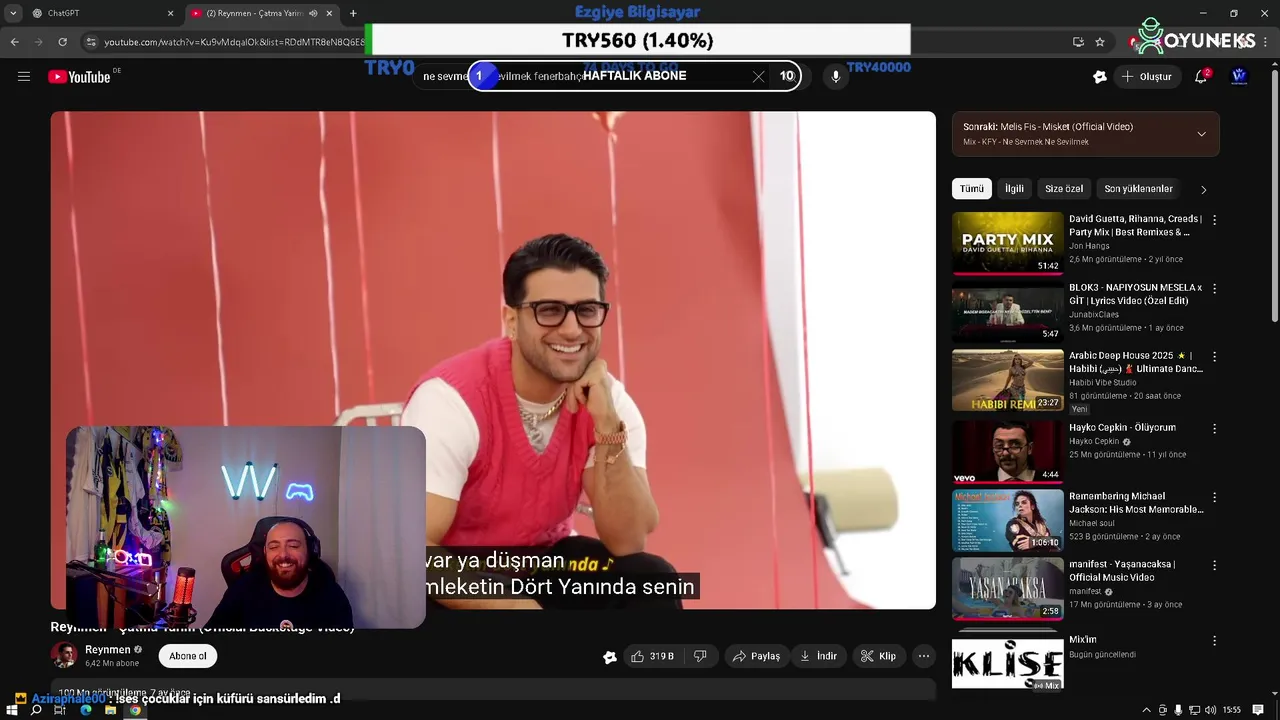This screenshot has height=720, width=1280.
Task: Select the Son yüklenenler filter chip
Action: coord(1138,188)
